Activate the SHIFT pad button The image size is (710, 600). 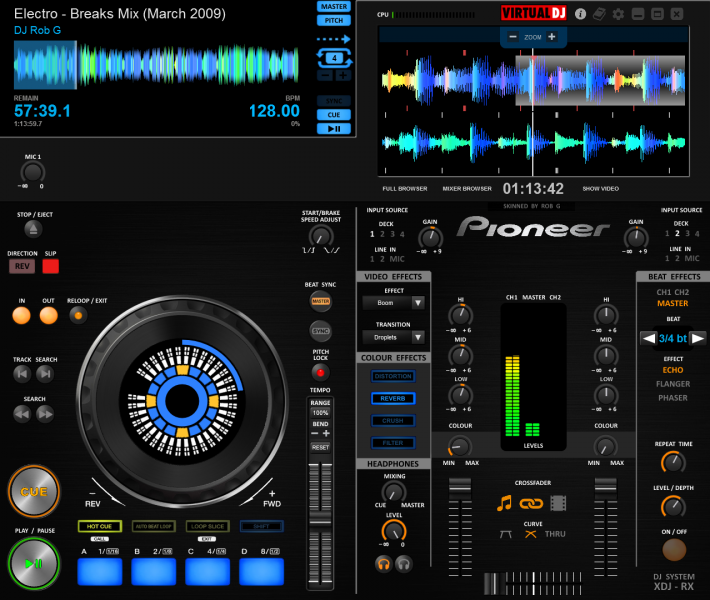[261, 526]
